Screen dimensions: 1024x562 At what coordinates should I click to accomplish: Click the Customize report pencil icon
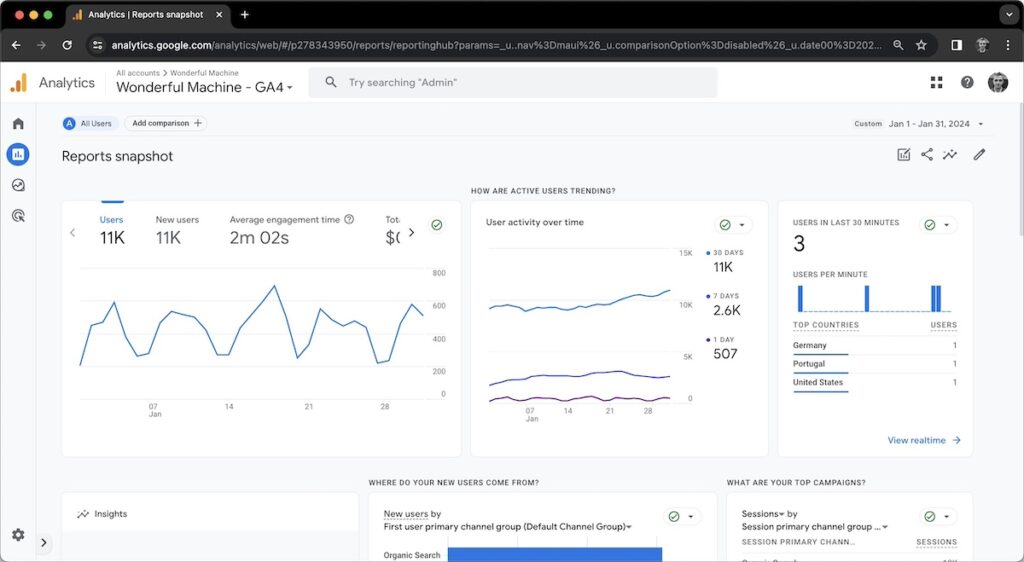point(979,155)
